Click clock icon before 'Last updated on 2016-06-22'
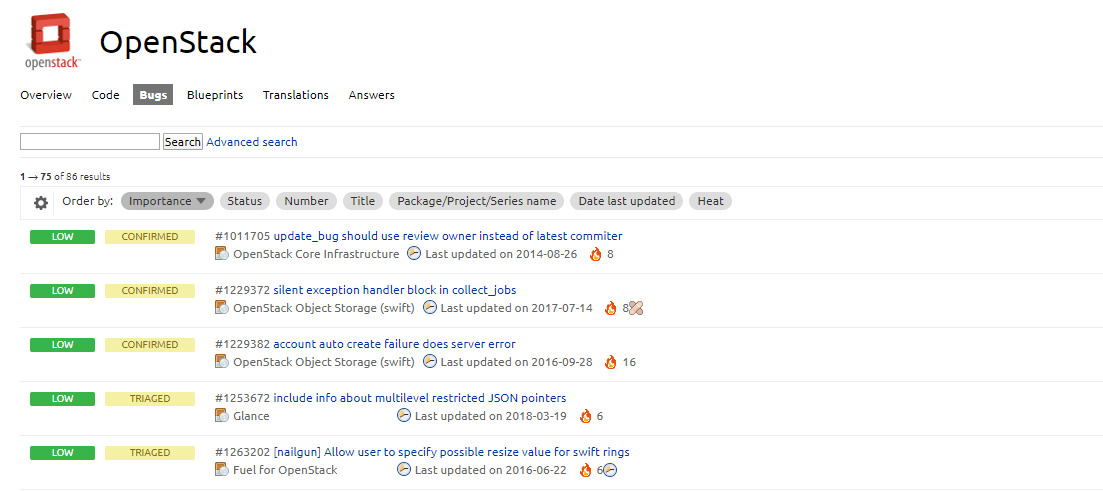This screenshot has width=1103, height=492. pos(404,470)
